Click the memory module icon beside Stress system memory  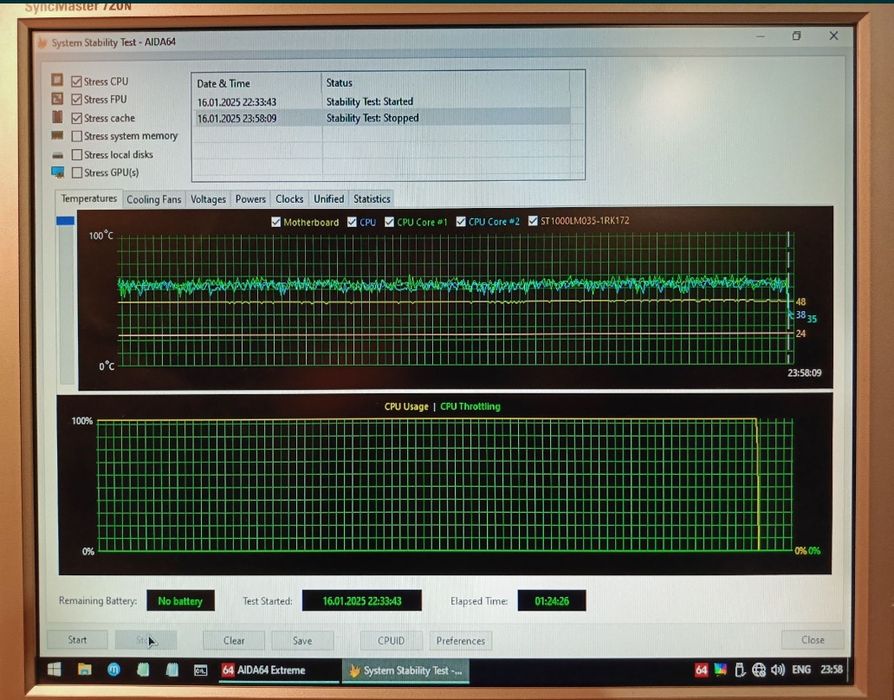(57, 135)
